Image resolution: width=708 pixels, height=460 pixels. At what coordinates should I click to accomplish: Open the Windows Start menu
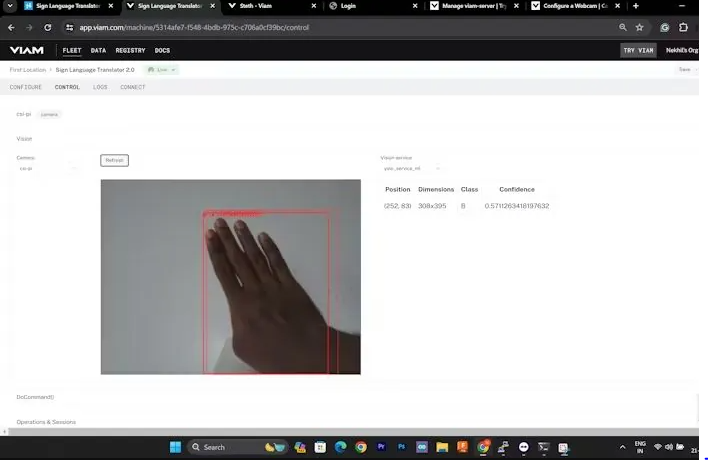[x=175, y=447]
